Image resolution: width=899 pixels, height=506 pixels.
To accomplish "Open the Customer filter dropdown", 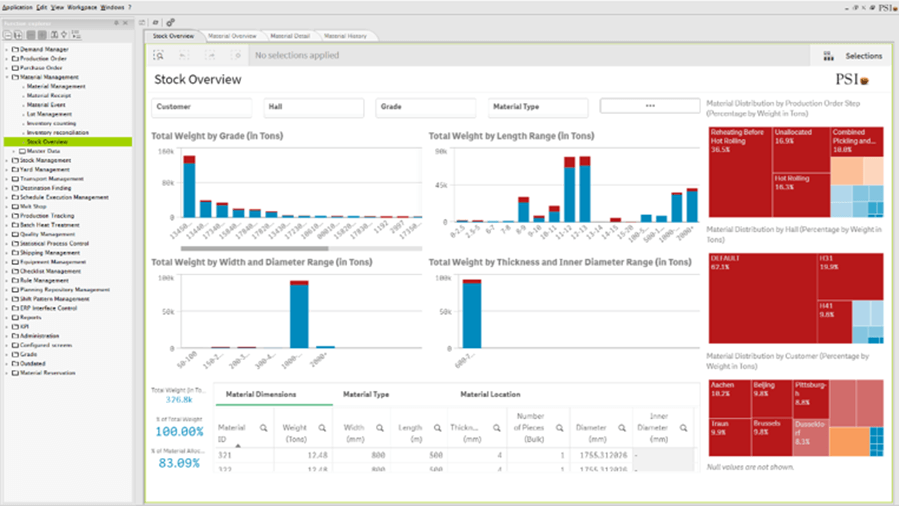I will 201,106.
